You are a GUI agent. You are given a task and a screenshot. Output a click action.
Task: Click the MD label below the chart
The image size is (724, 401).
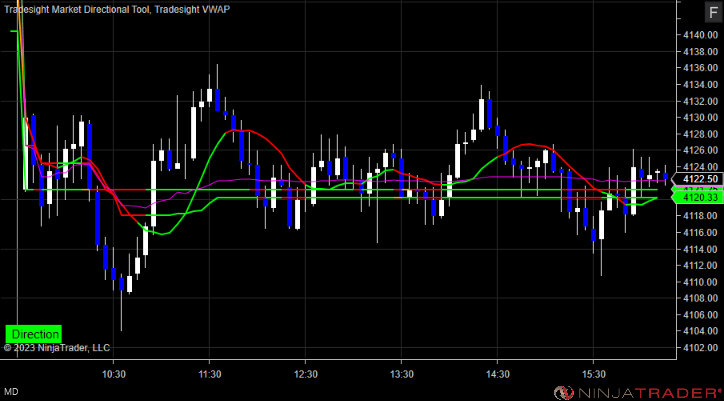pos(12,392)
